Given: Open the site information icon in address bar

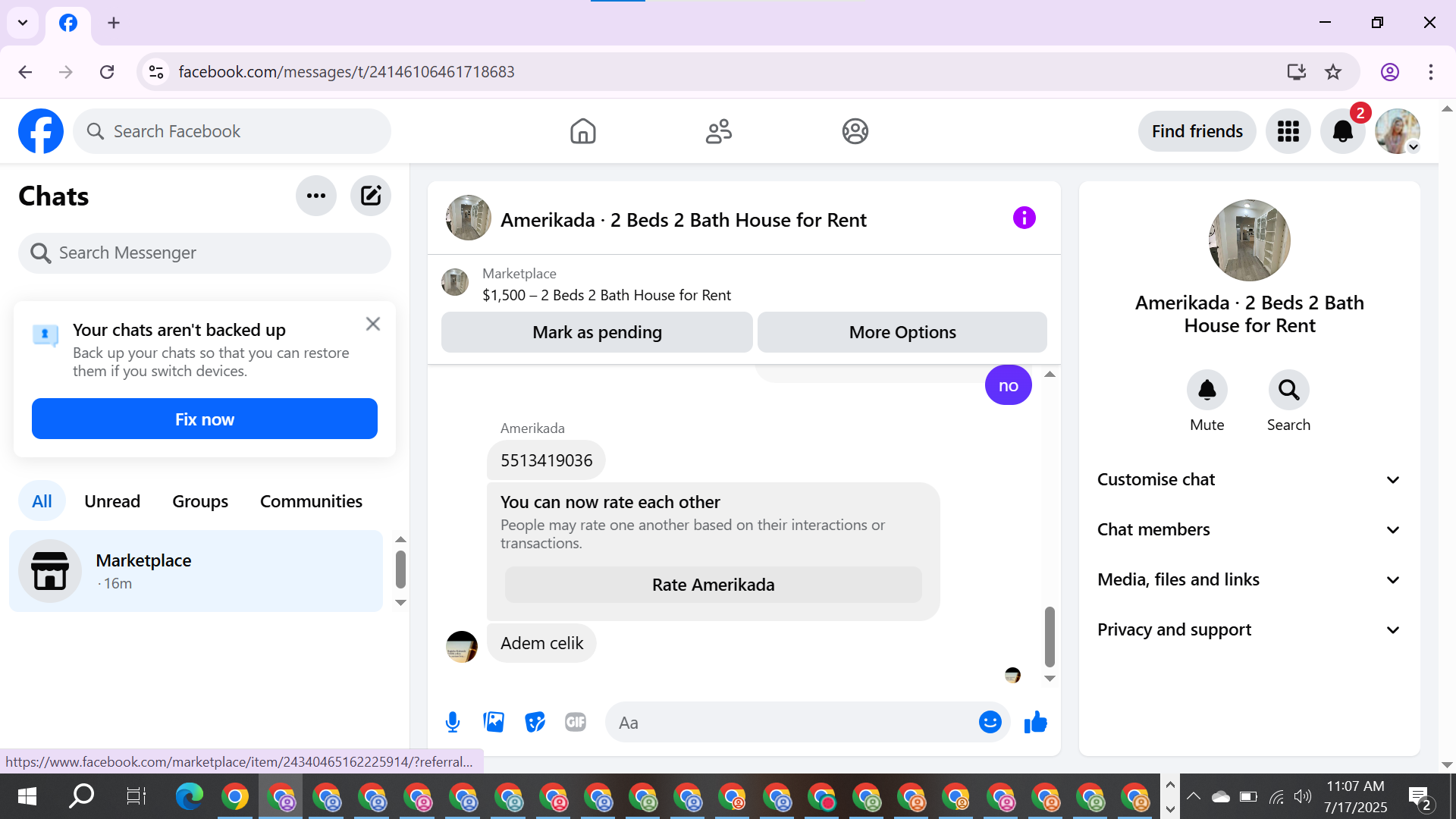Looking at the screenshot, I should click(x=156, y=72).
